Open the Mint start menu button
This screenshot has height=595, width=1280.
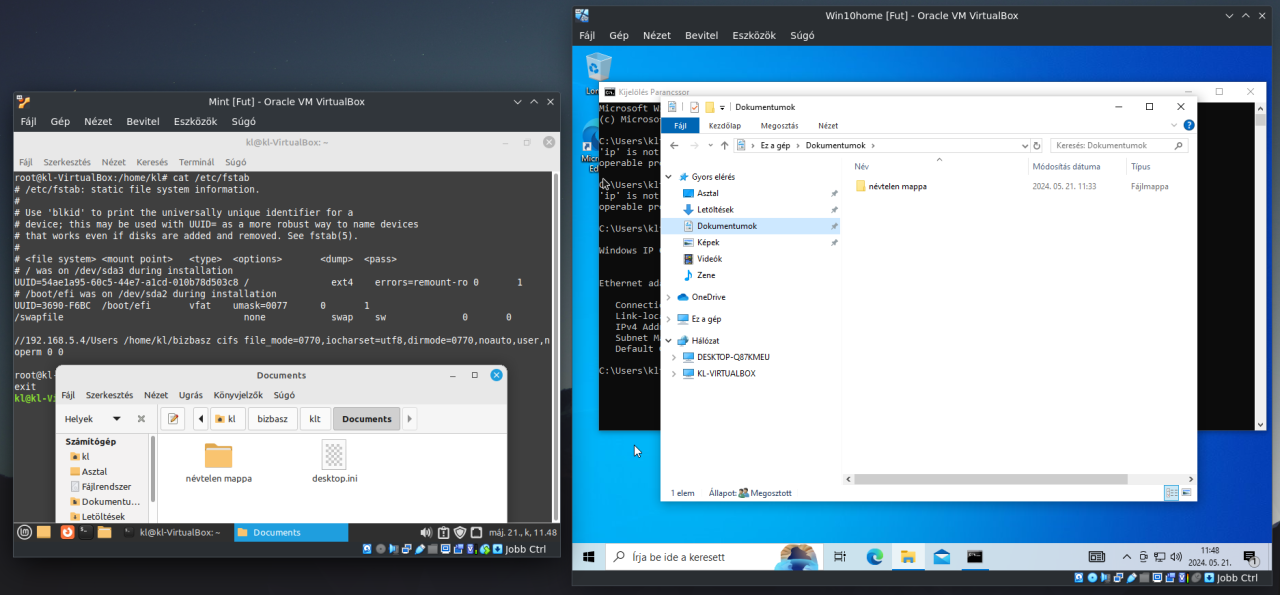[x=25, y=532]
